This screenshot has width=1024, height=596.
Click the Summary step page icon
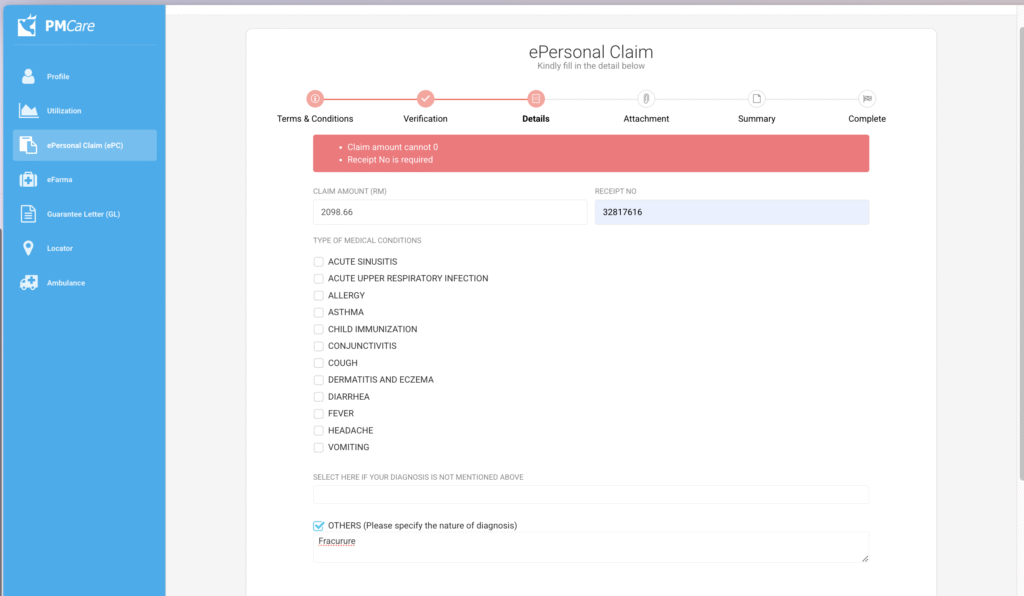pos(757,98)
